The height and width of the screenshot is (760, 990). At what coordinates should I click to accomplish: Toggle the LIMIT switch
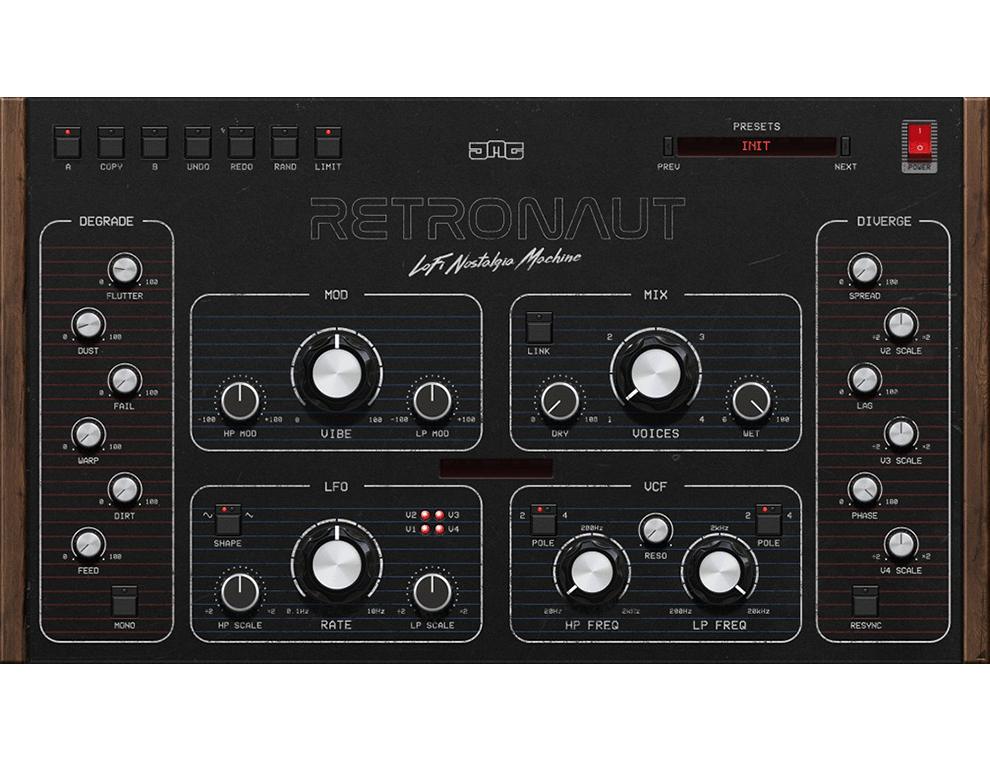(328, 143)
